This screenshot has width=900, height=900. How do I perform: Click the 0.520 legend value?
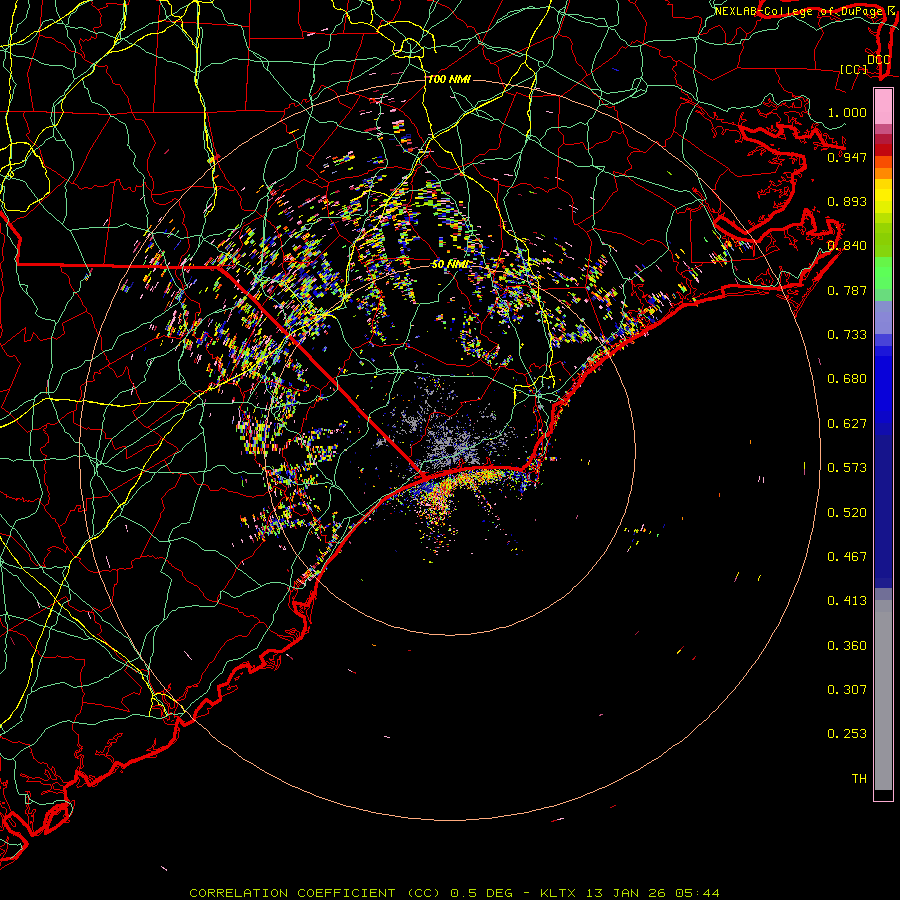(x=847, y=513)
